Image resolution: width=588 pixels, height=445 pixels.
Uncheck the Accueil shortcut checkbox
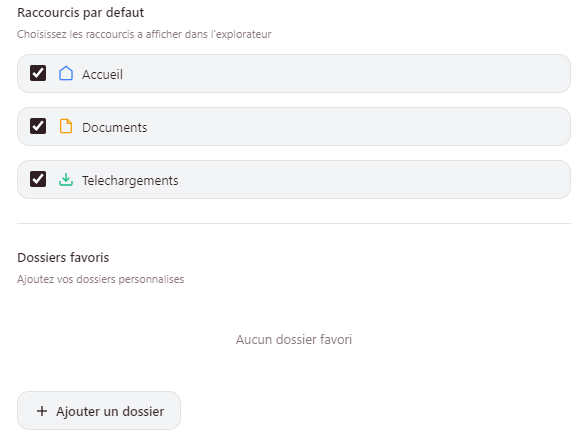[x=38, y=73]
